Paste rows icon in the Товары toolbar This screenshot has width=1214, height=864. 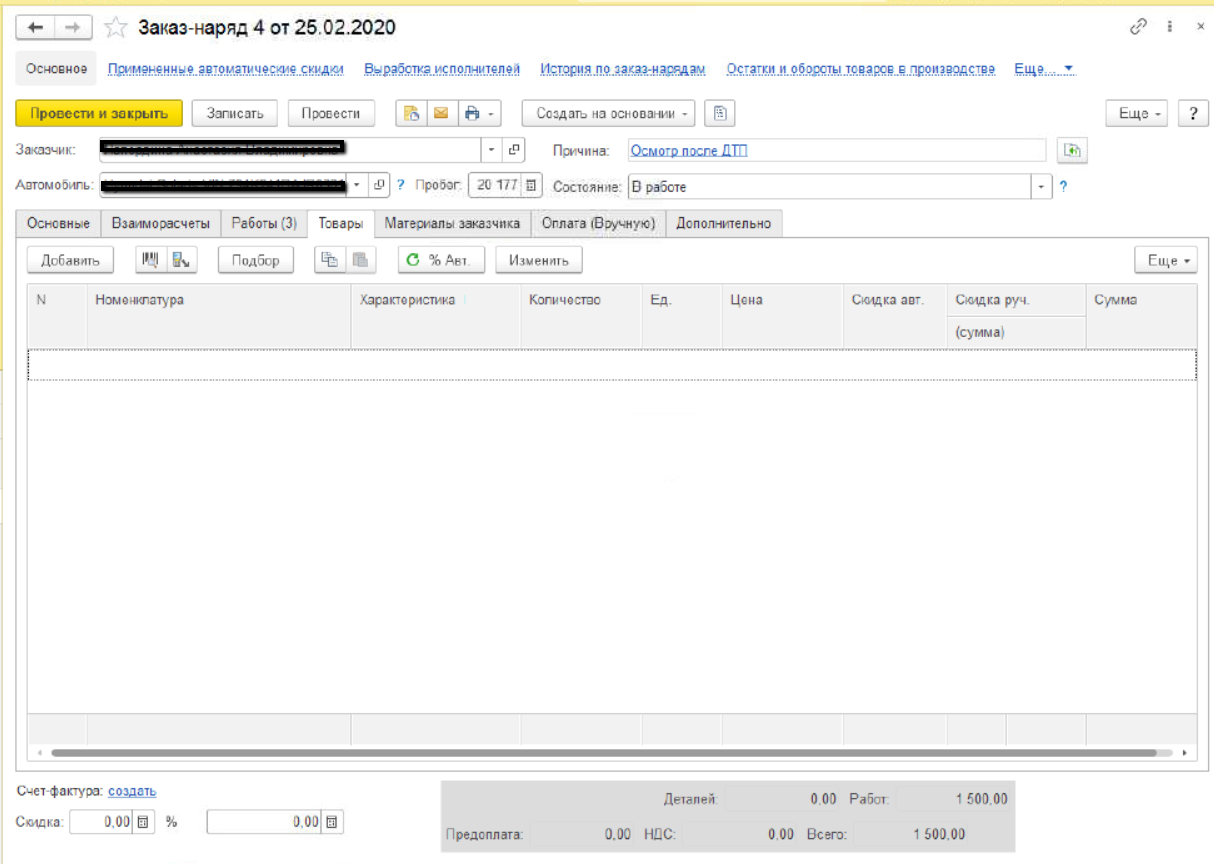tap(359, 260)
